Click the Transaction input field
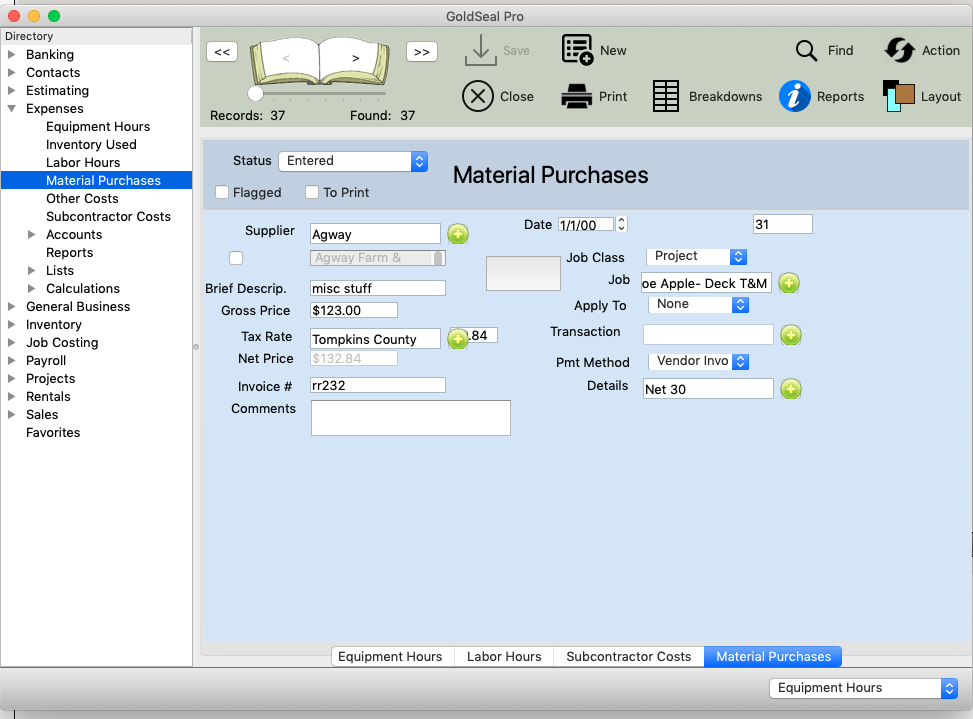The image size is (973, 719). click(x=708, y=334)
